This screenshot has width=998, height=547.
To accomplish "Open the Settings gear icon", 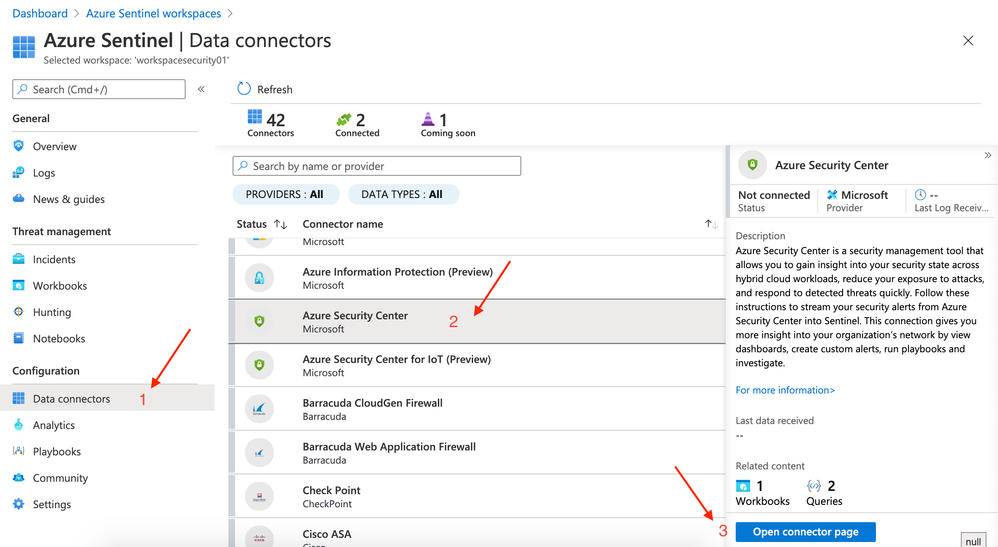I will click(x=19, y=504).
